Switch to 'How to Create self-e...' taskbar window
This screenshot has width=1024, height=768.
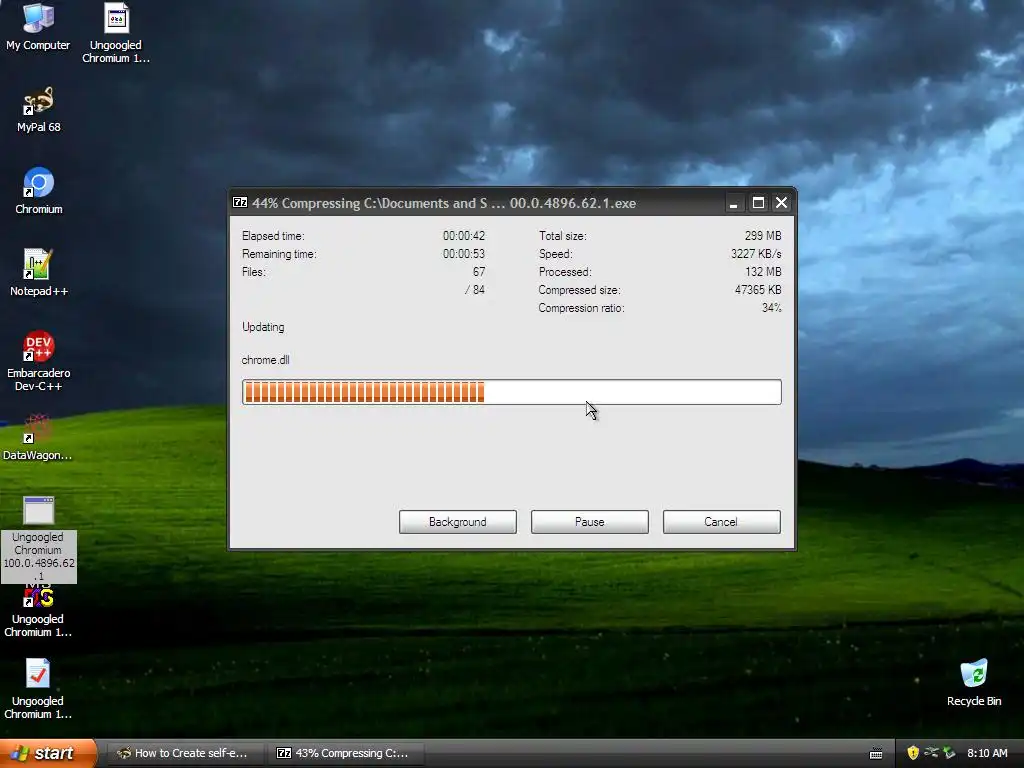coord(184,753)
